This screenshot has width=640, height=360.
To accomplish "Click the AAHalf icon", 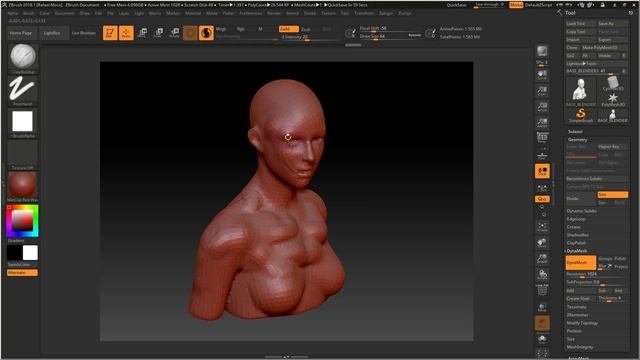I will (x=542, y=123).
